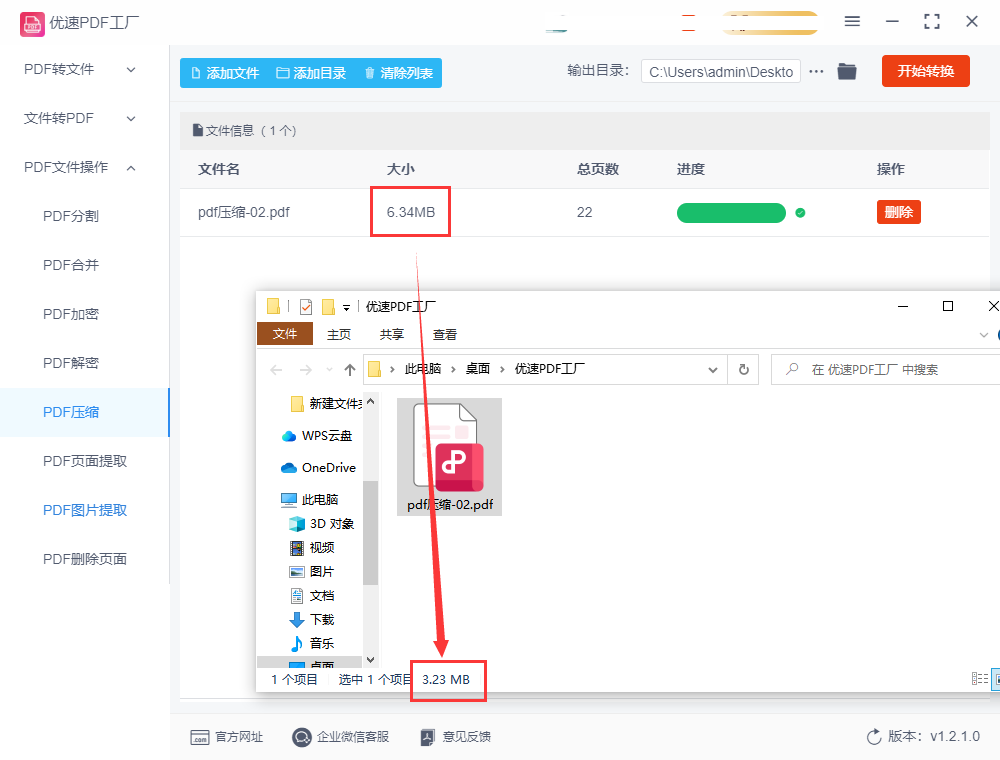Toggle fullscreen icon in PDF工厂 title bar
This screenshot has height=760, width=1000.
coord(932,22)
